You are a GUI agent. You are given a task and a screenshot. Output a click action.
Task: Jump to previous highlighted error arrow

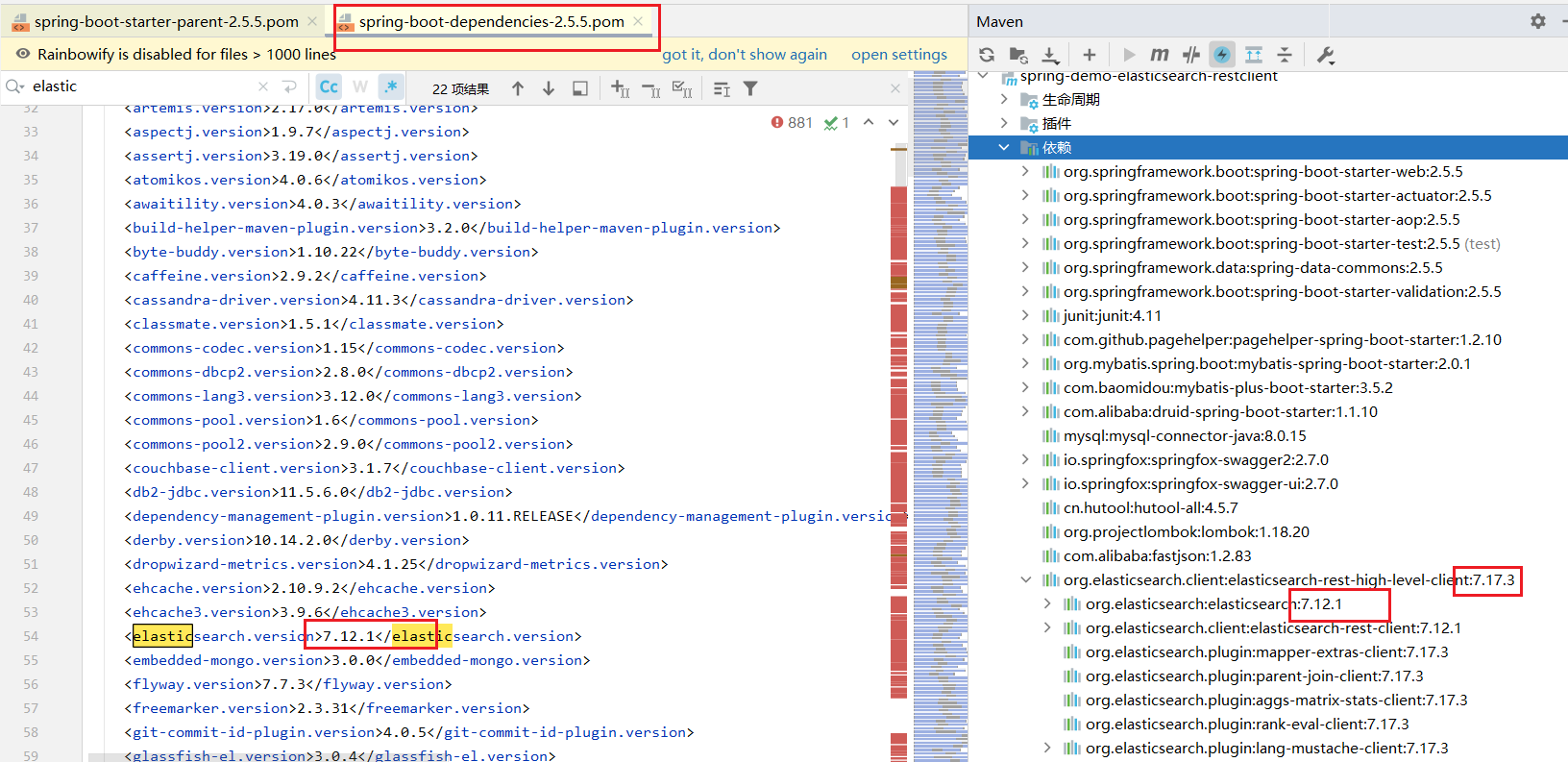(869, 122)
